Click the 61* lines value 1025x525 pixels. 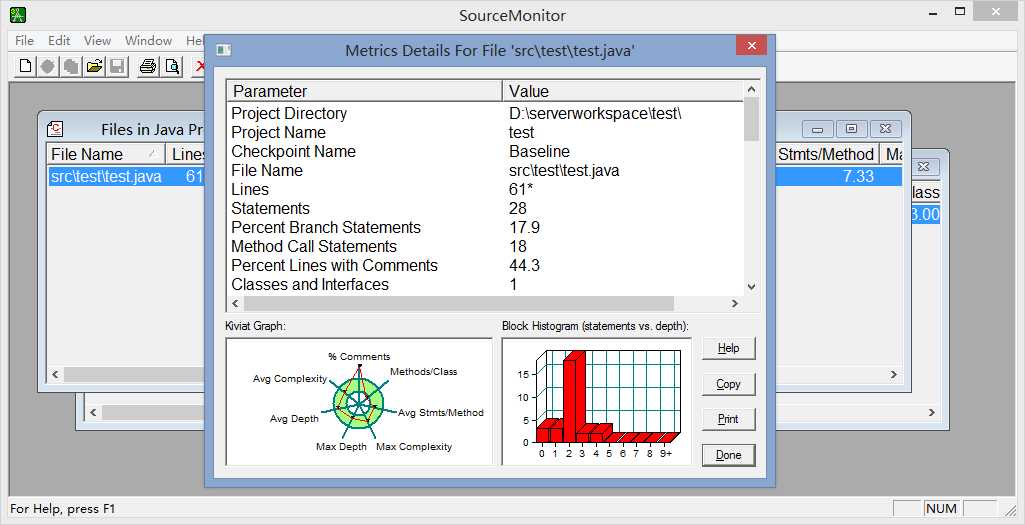click(x=521, y=189)
